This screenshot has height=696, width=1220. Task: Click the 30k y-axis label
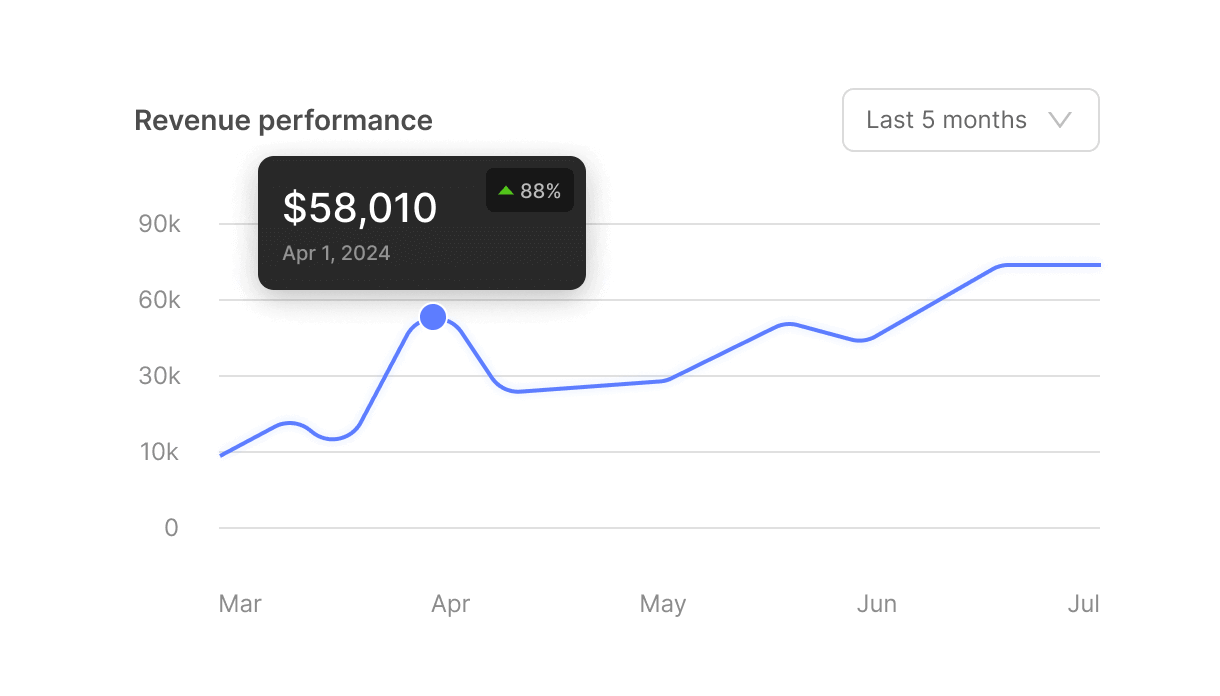[159, 376]
